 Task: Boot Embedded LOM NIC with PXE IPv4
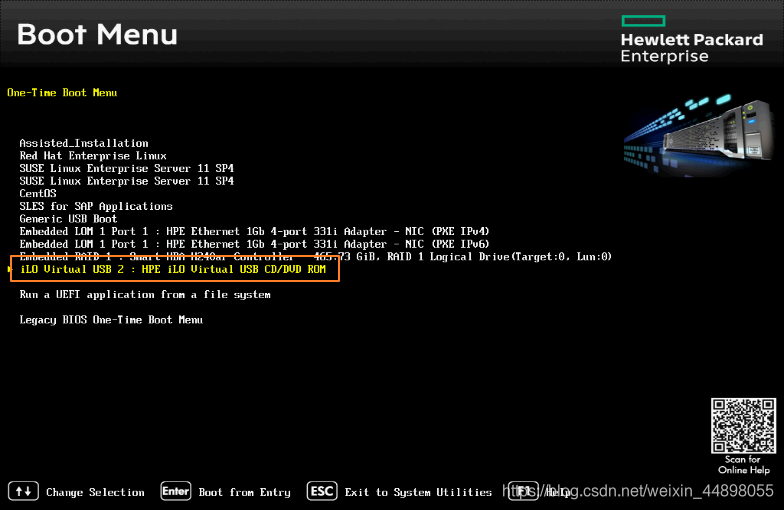coord(254,232)
